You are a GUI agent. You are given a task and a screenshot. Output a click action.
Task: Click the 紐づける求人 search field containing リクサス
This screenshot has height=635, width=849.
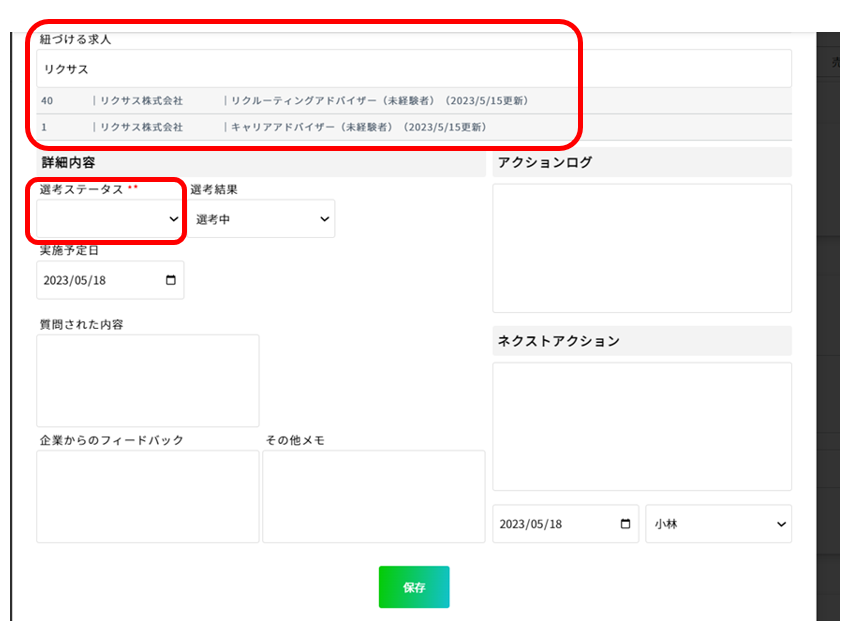(x=414, y=69)
